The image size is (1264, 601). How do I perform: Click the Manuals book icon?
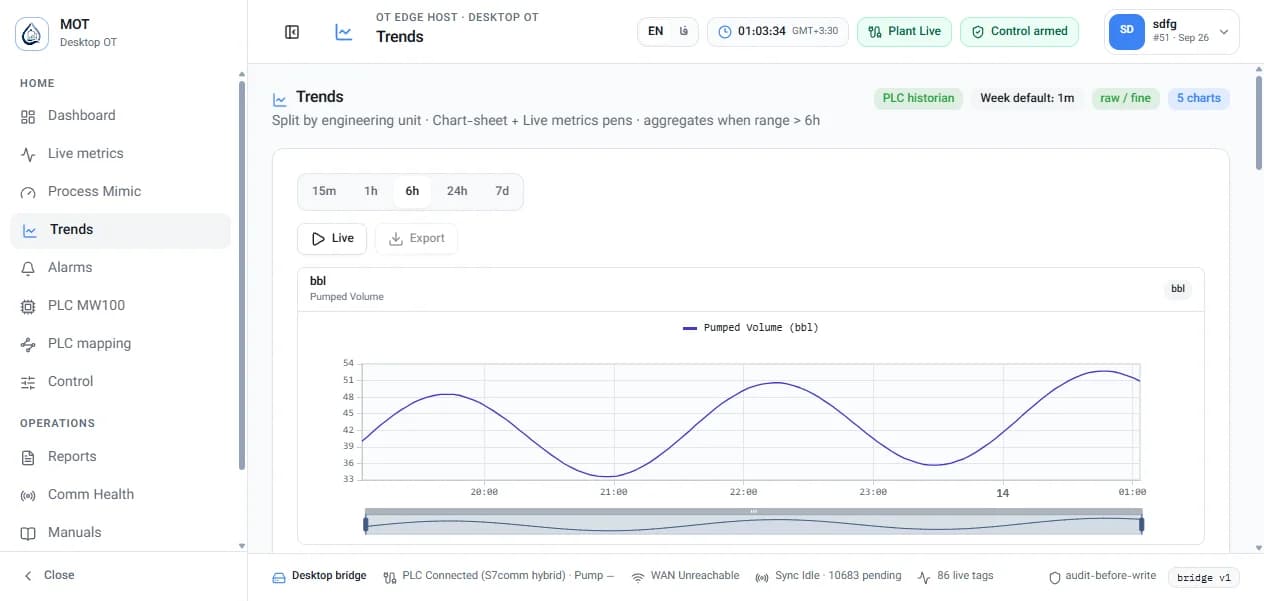[28, 533]
